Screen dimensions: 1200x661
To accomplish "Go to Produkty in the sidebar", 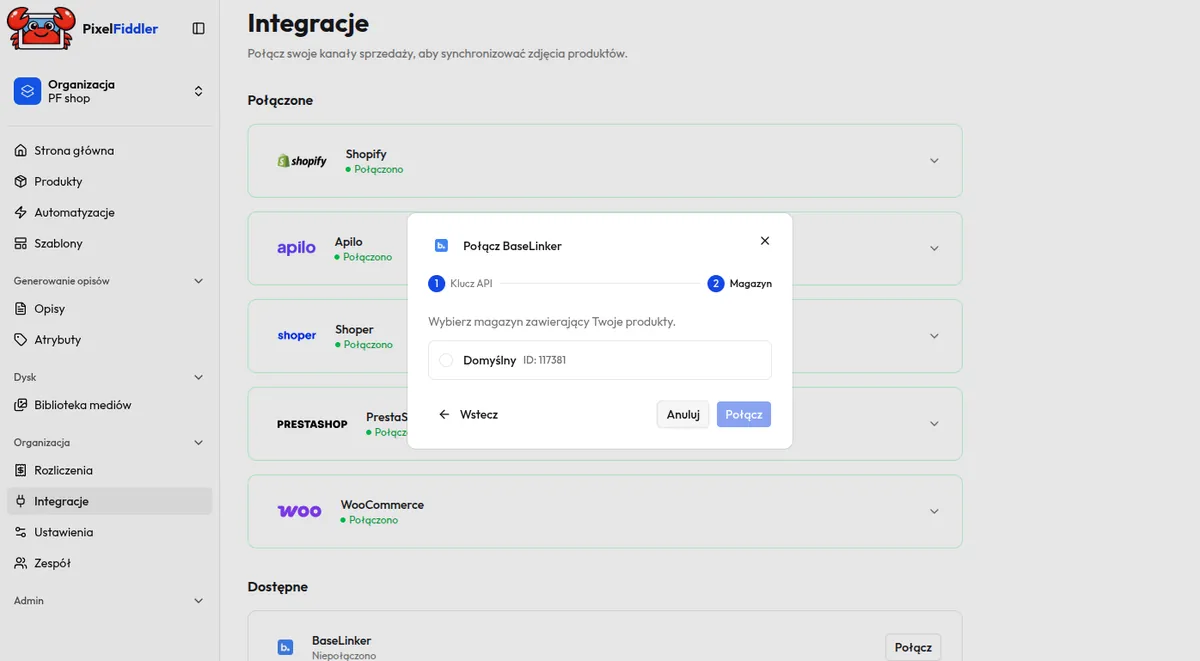I will [110, 182].
